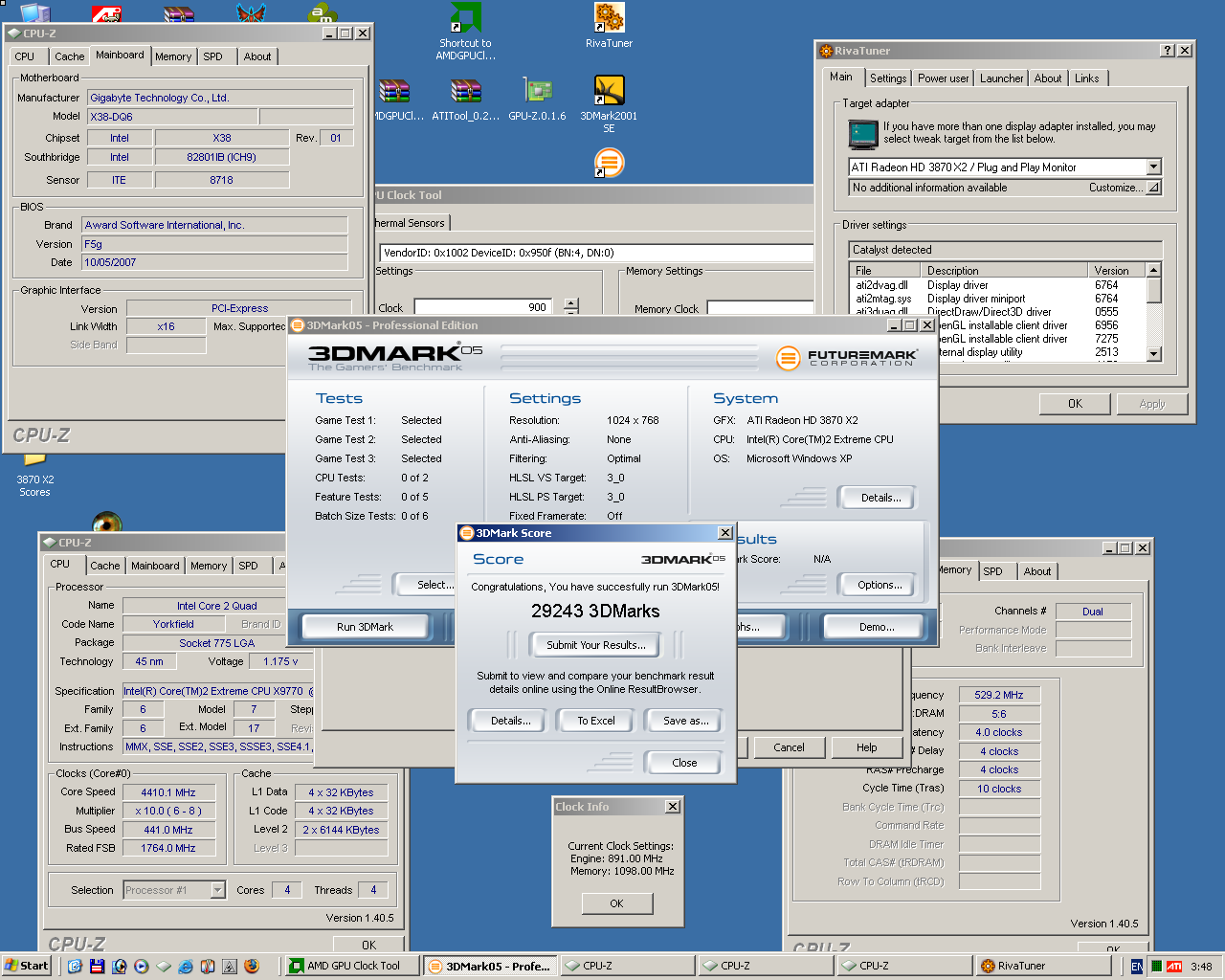Click 3DMark05 - Profe... taskbar button

[x=488, y=966]
